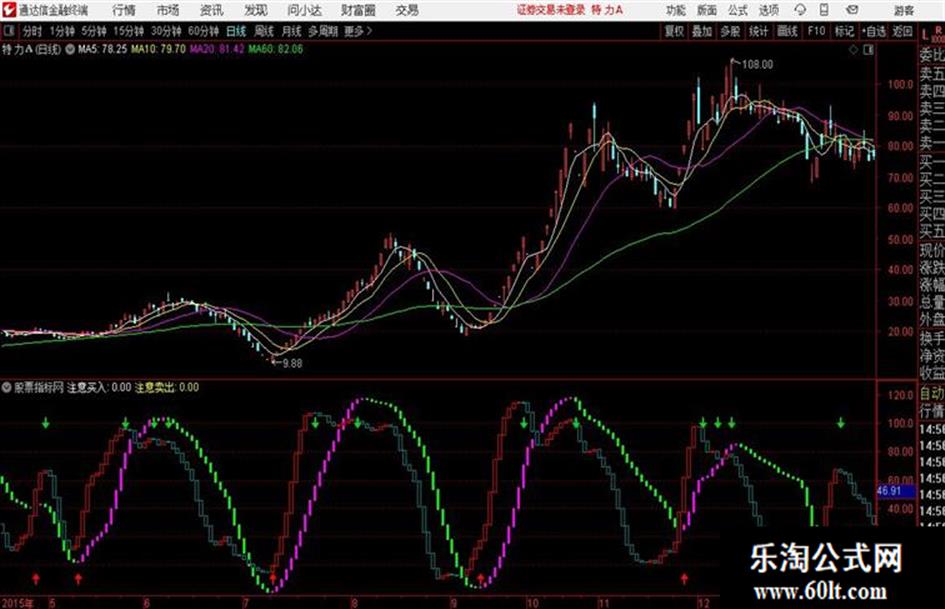This screenshot has height=609, width=945.
Task: Open the mail envelope icon
Action: [852, 10]
